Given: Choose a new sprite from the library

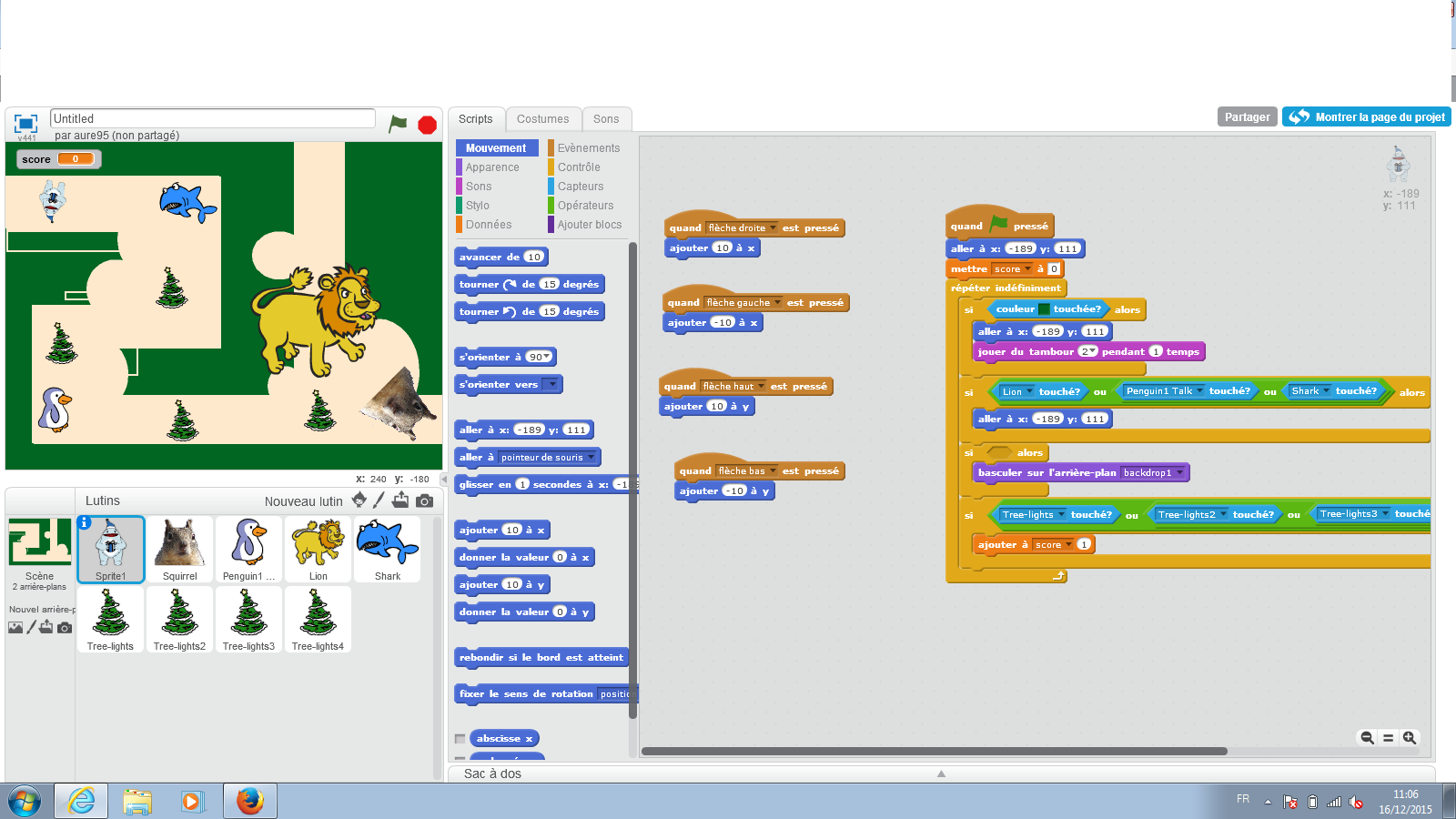Looking at the screenshot, I should tap(359, 500).
